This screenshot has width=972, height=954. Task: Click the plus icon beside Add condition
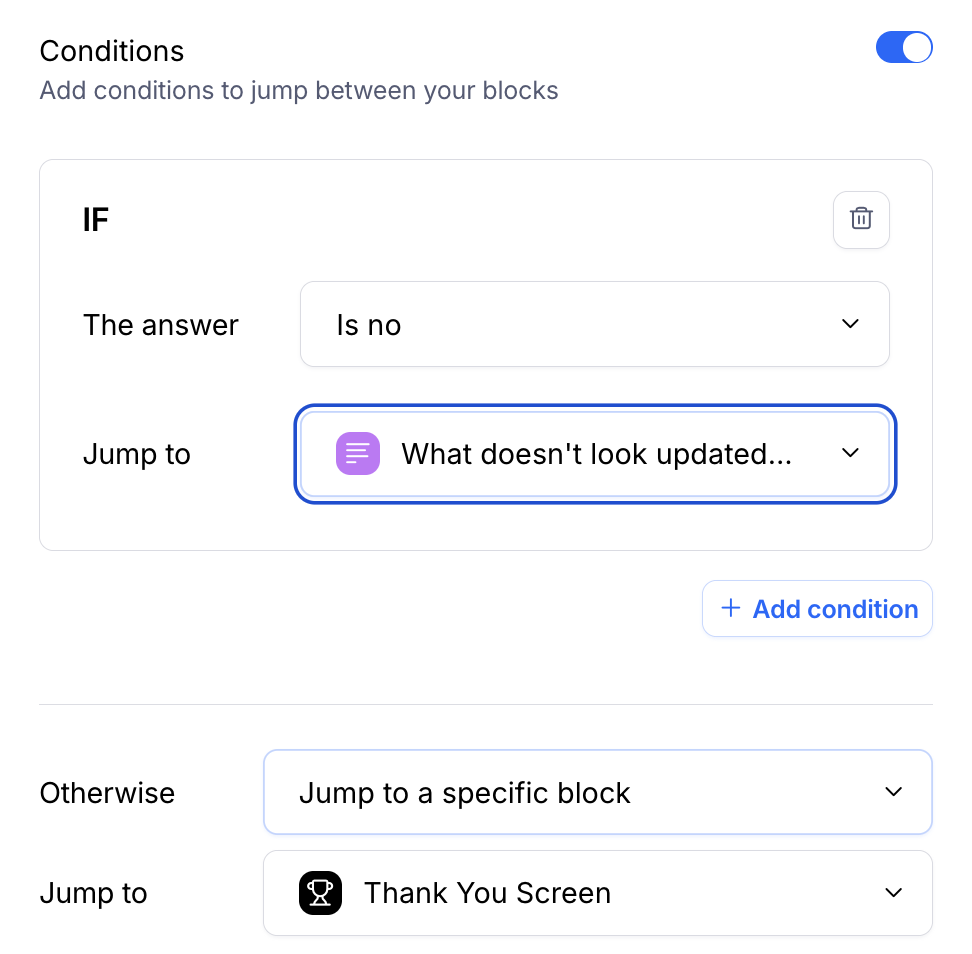tap(731, 608)
